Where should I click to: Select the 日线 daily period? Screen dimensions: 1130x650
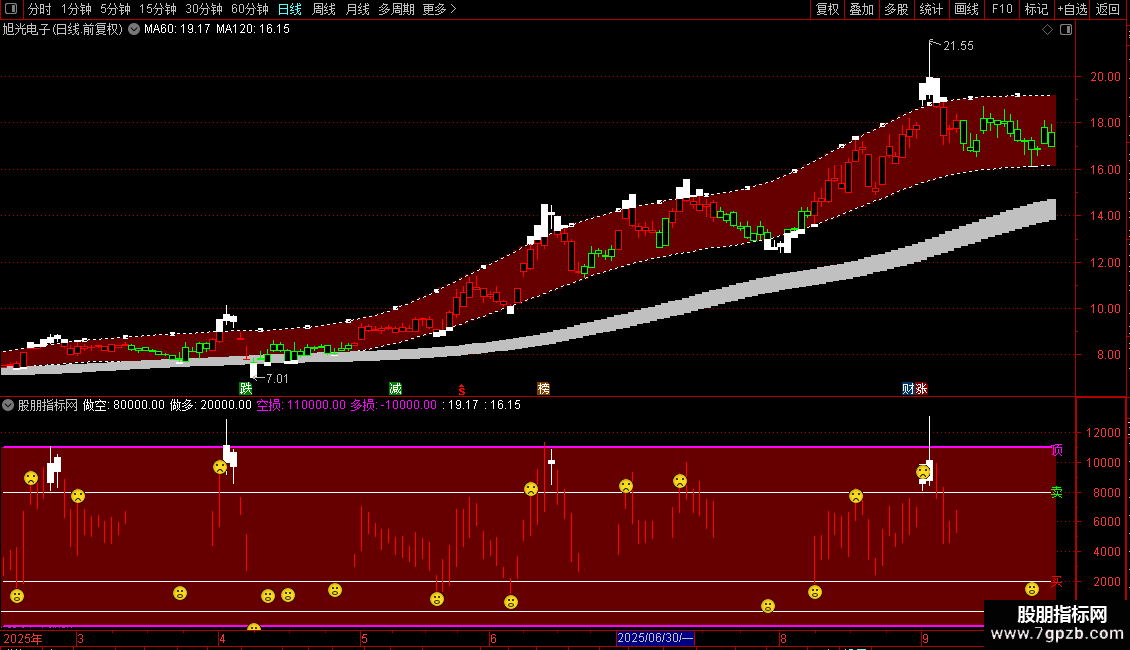click(290, 9)
